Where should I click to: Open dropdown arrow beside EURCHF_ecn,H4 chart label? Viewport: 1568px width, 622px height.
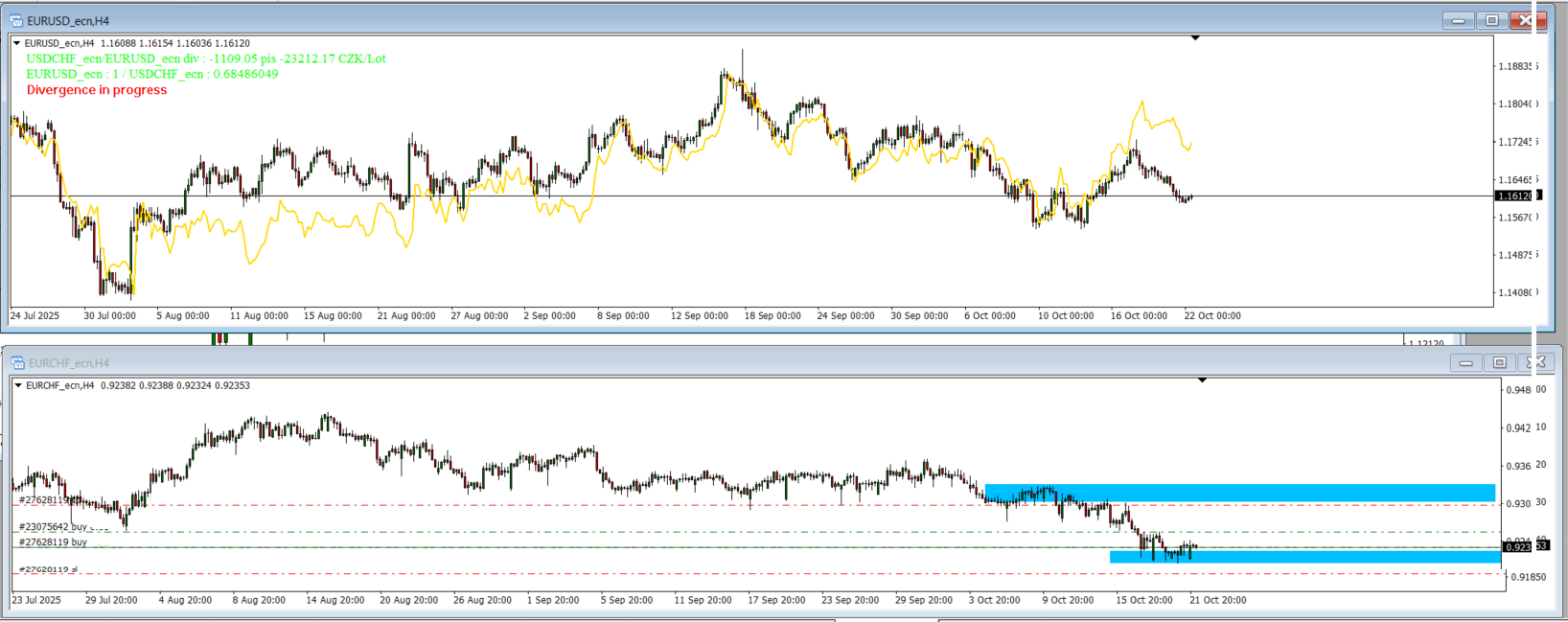18,385
